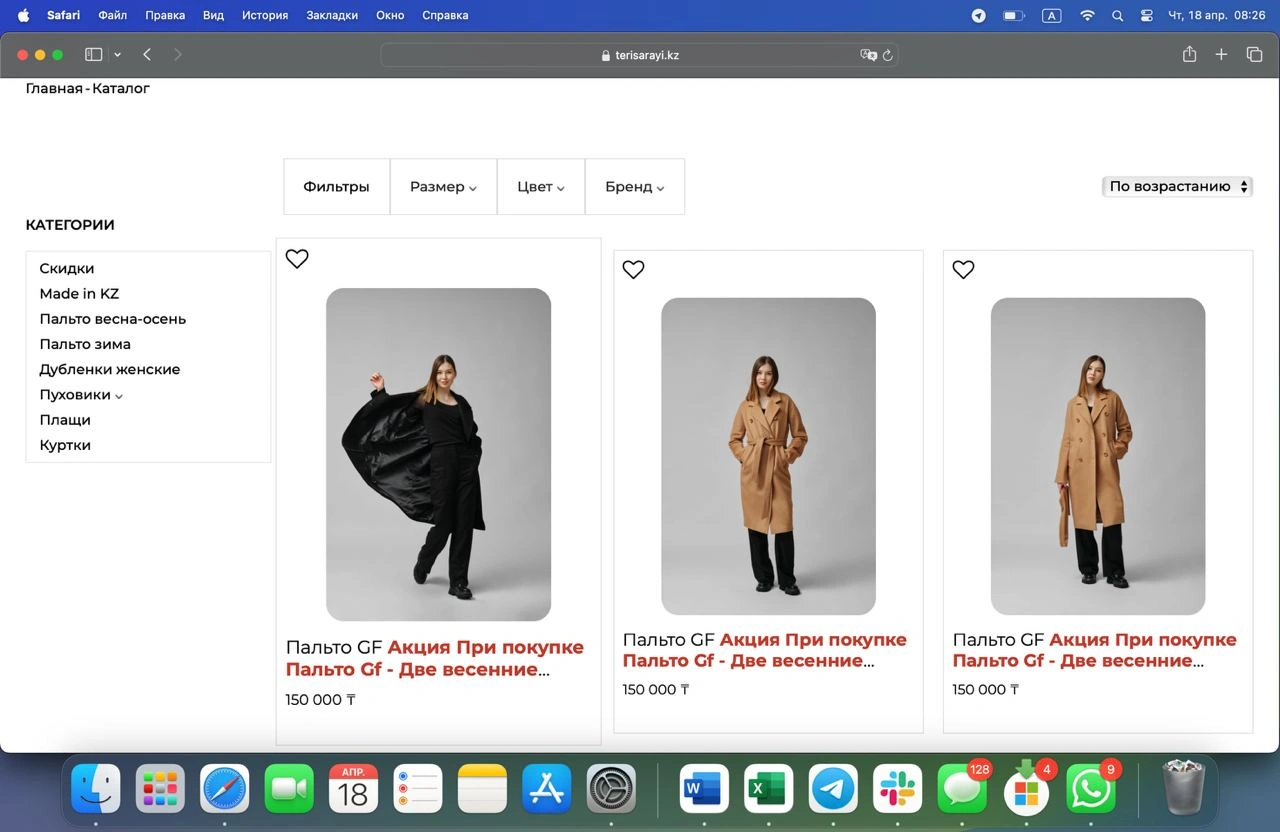The height and width of the screenshot is (832, 1280).
Task: Open WhatsApp from the Dock
Action: pos(1091,789)
